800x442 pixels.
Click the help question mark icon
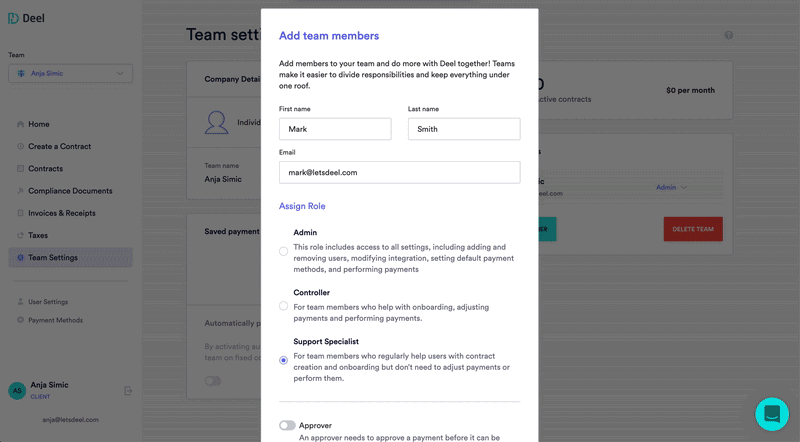(x=729, y=35)
